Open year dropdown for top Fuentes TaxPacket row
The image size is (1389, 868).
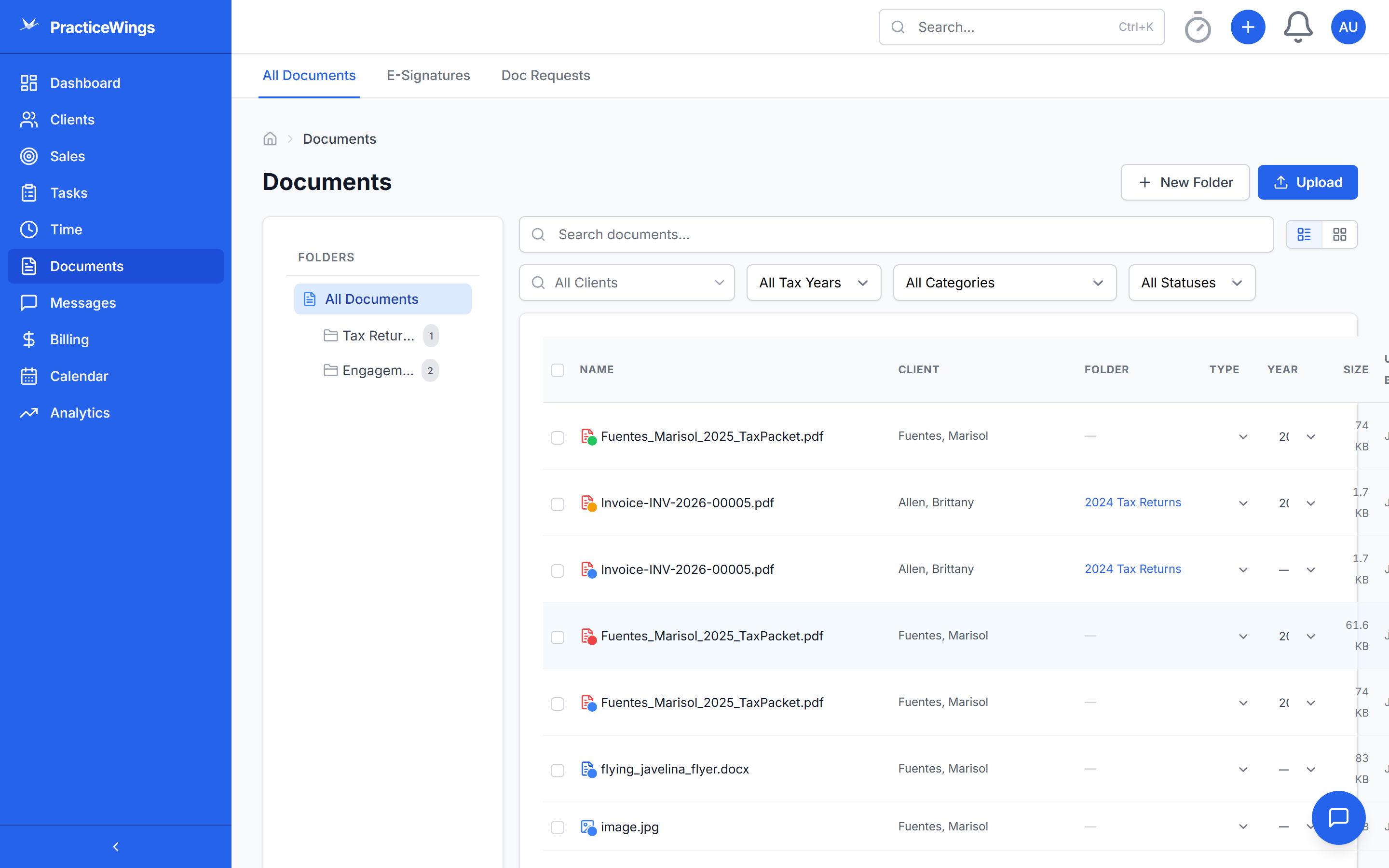(1310, 437)
